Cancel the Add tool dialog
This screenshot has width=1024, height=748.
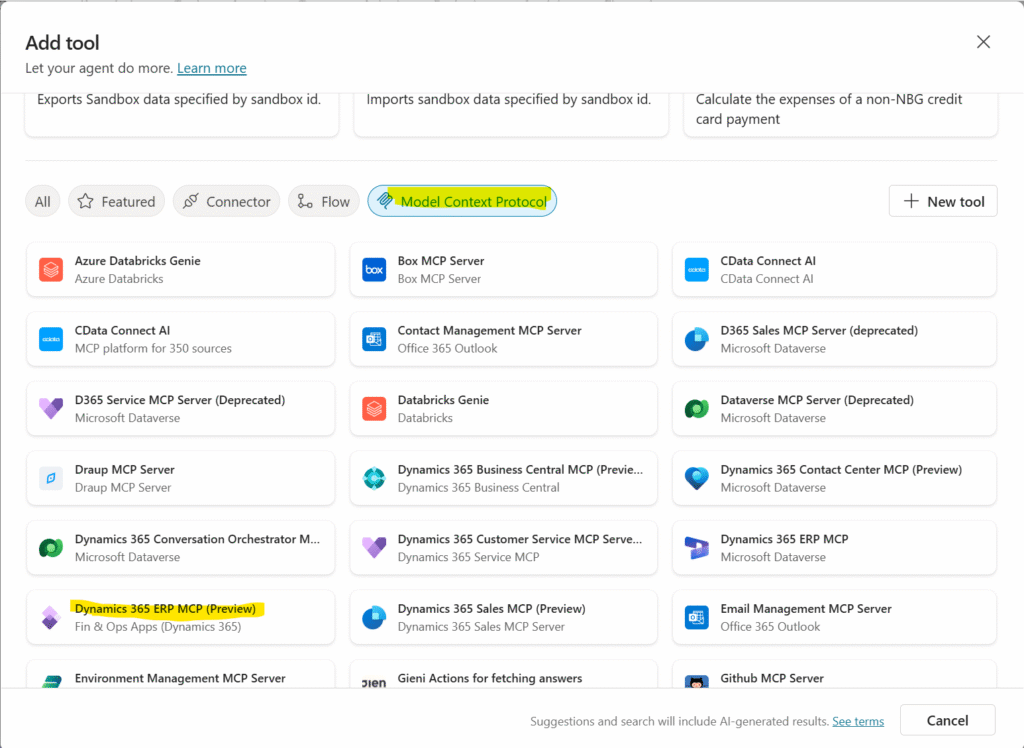947,720
